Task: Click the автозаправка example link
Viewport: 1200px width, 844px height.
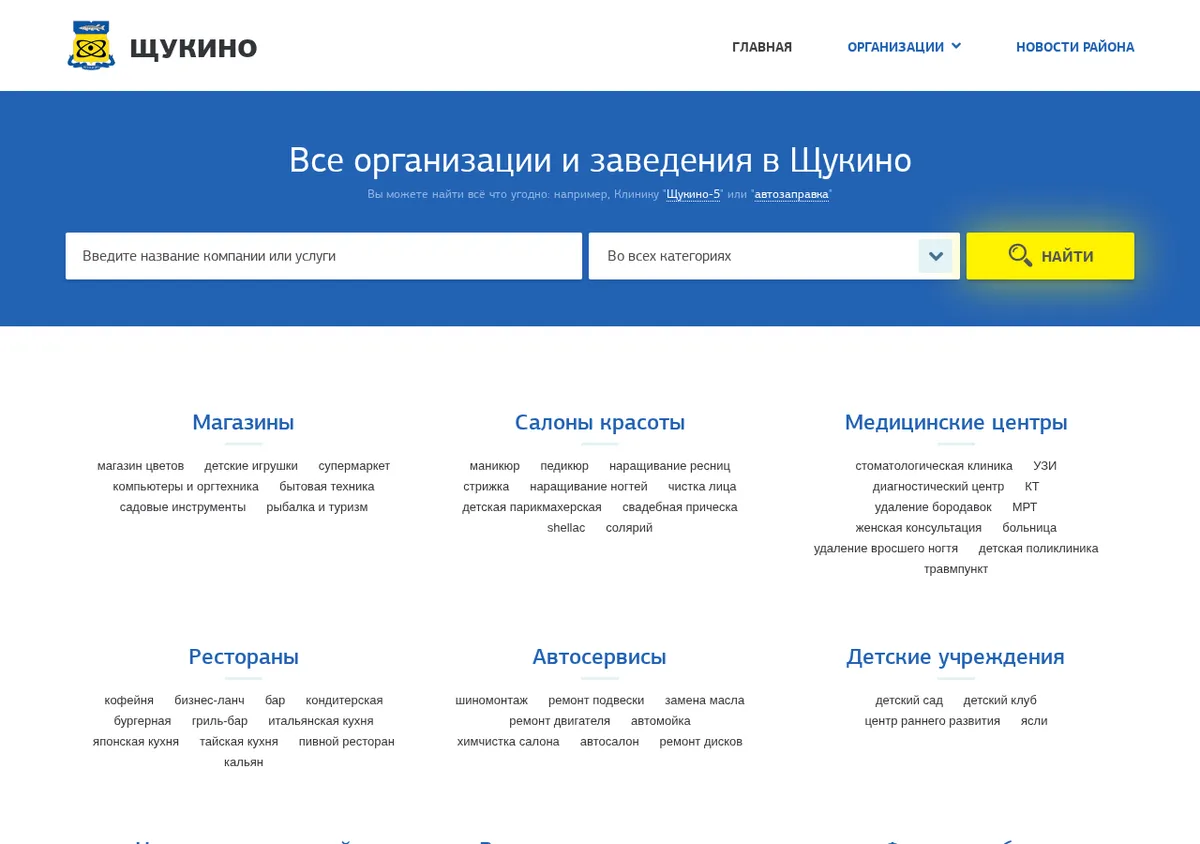Action: [791, 194]
